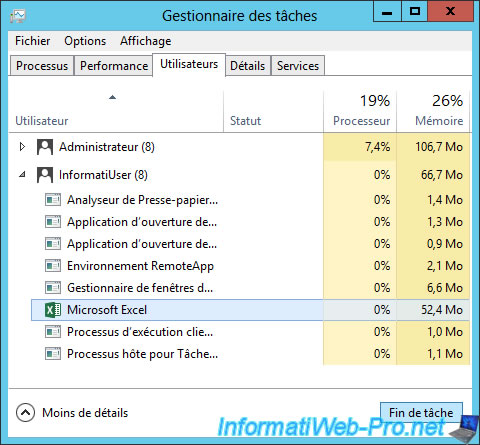
Task: Click the Analyseur de Presse-papier process icon
Action: point(53,200)
